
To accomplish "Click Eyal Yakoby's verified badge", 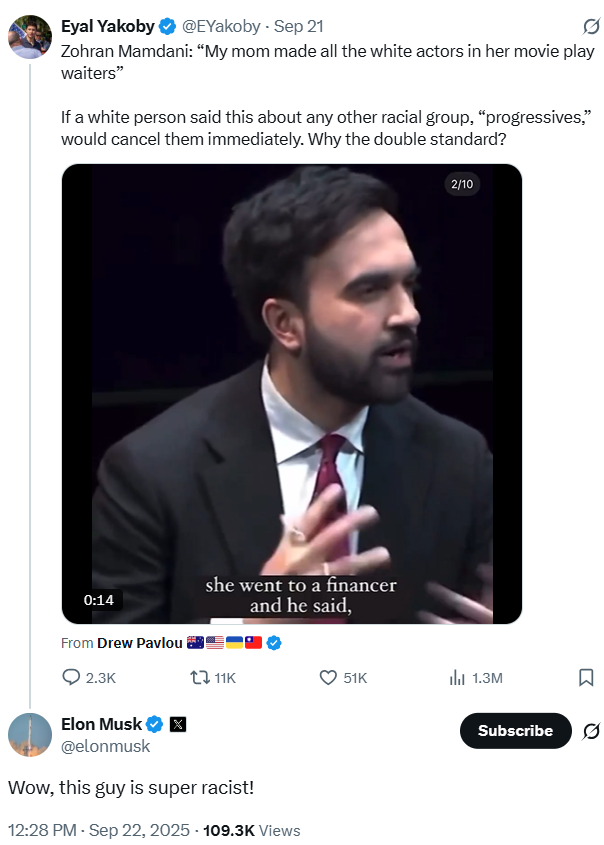I will pos(167,26).
